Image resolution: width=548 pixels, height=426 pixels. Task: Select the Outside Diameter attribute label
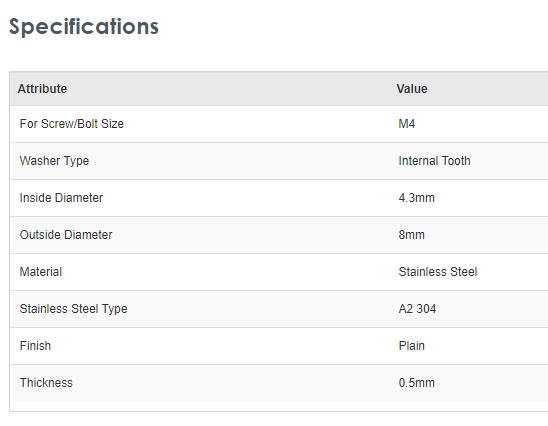(66, 235)
